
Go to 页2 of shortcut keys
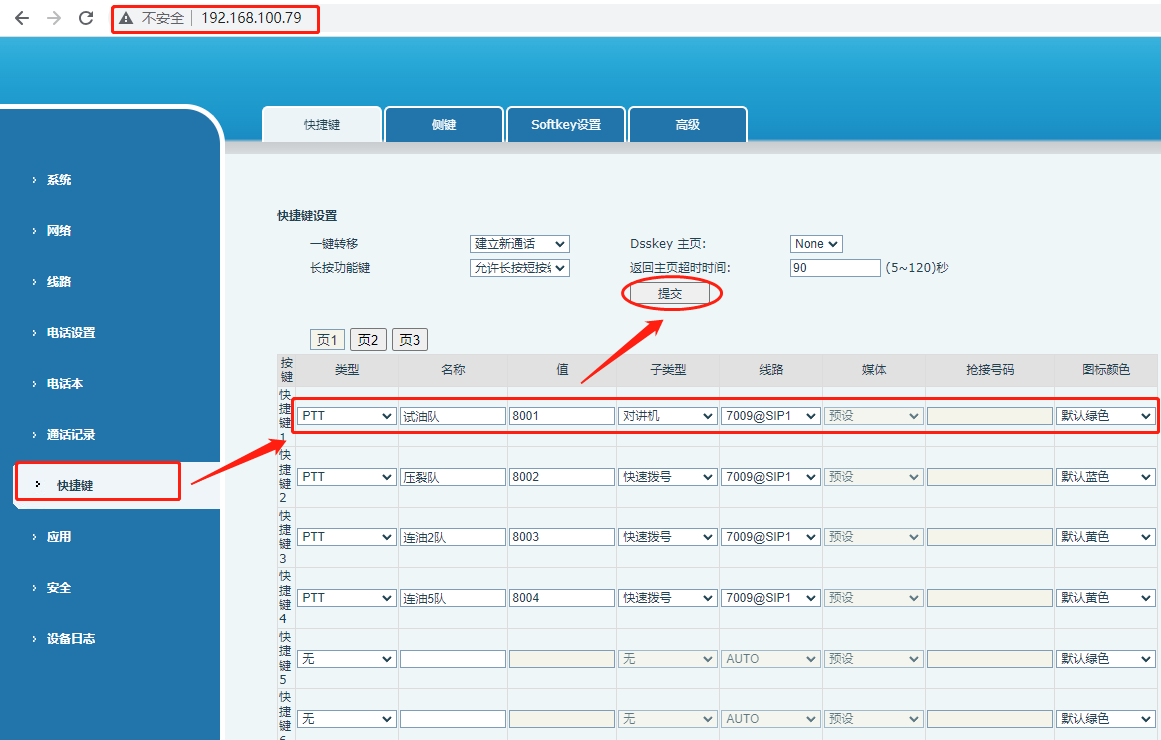tap(368, 340)
